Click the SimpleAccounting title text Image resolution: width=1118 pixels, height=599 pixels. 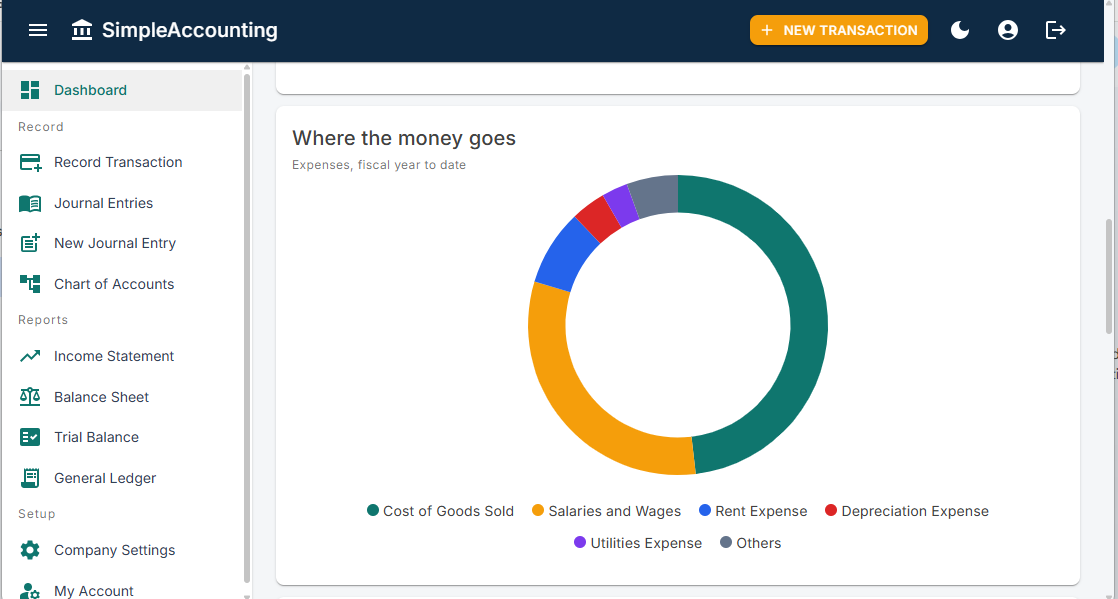(190, 30)
